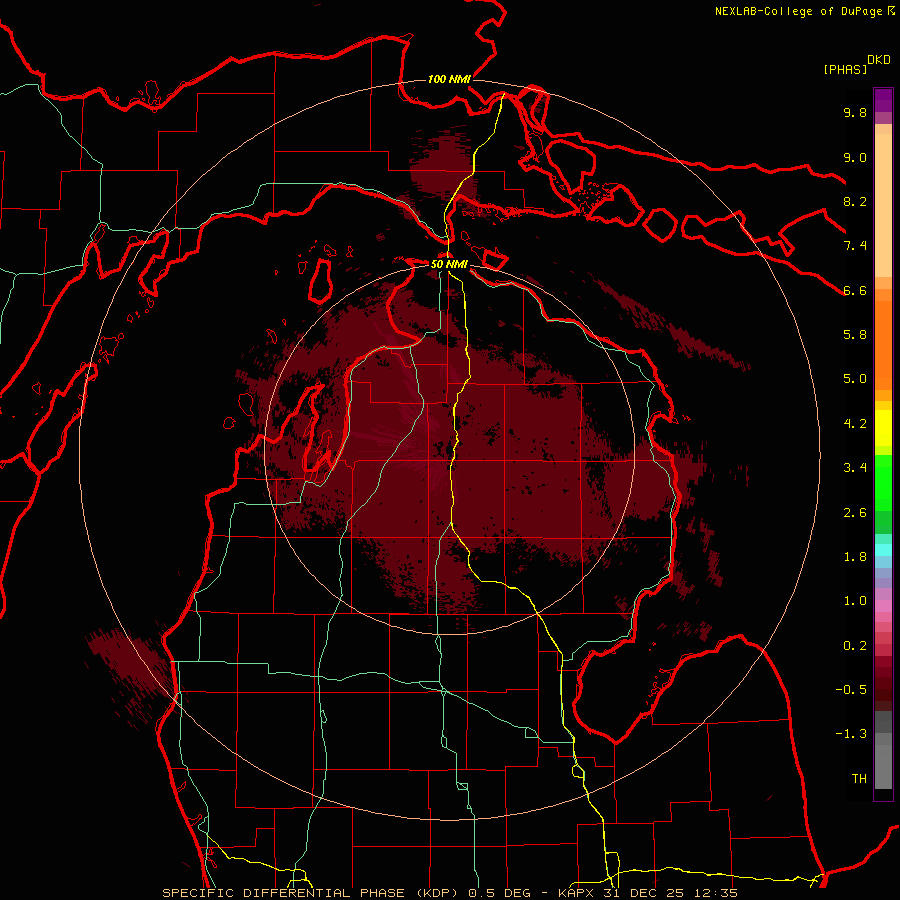
Task: Click the -0.5 value on the color scale
Action: (851, 690)
